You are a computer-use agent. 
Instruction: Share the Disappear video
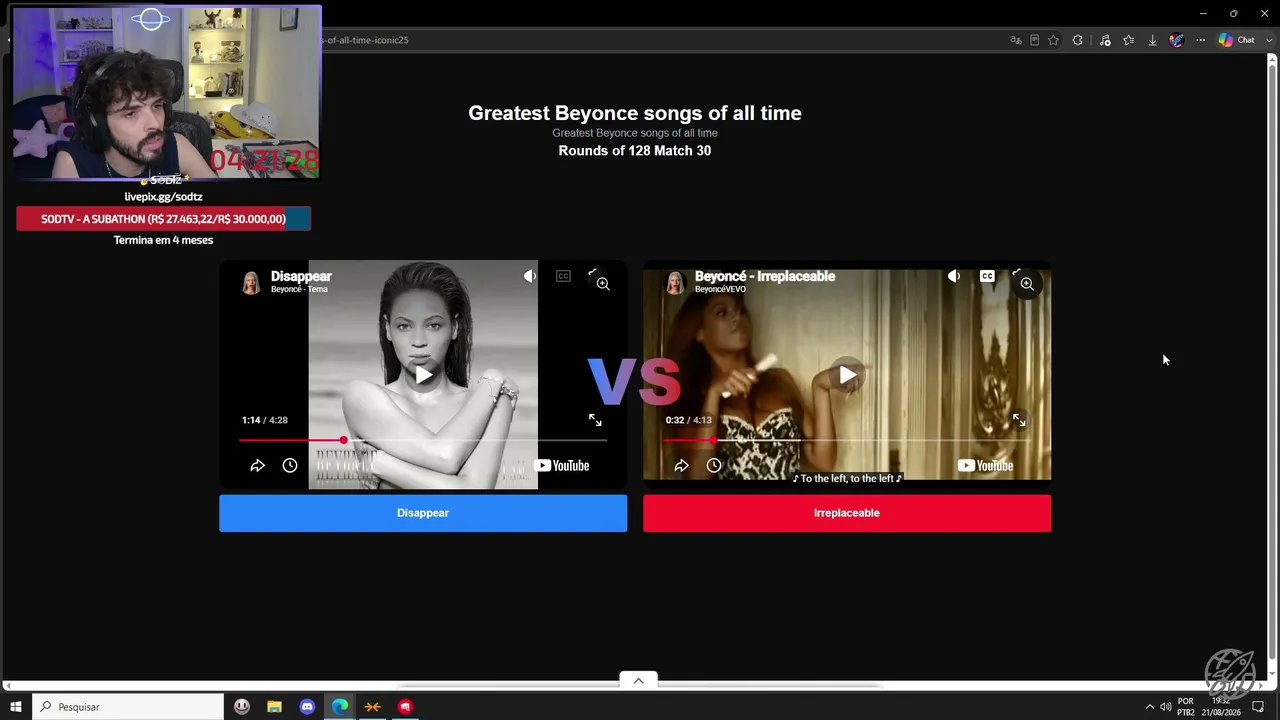click(x=257, y=465)
